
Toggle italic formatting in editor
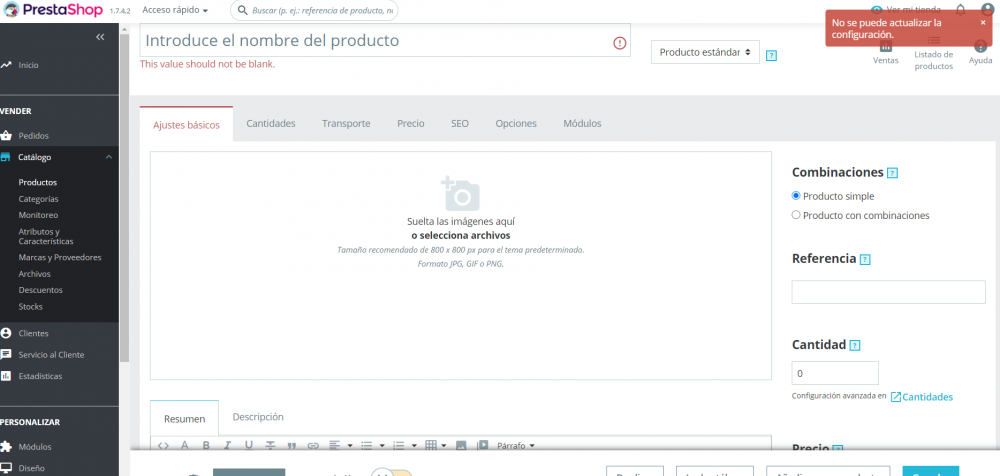227,445
